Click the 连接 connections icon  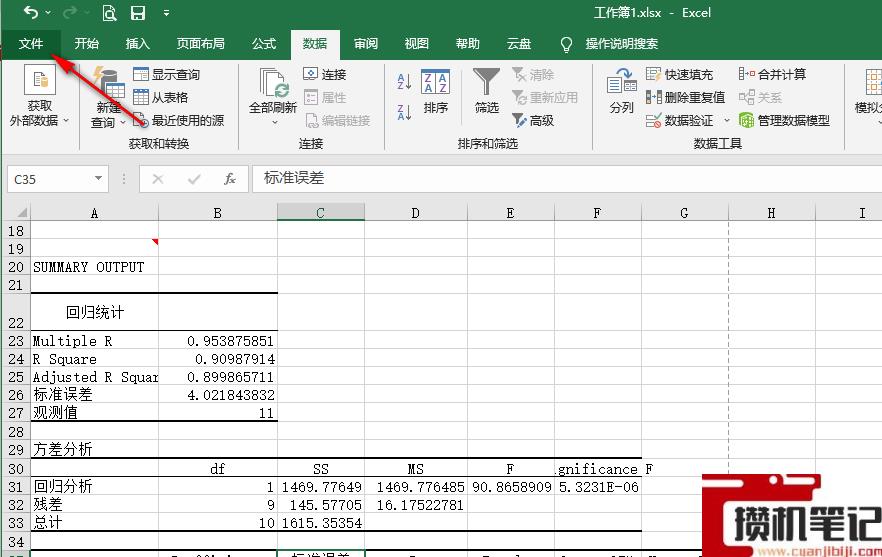tap(310, 74)
